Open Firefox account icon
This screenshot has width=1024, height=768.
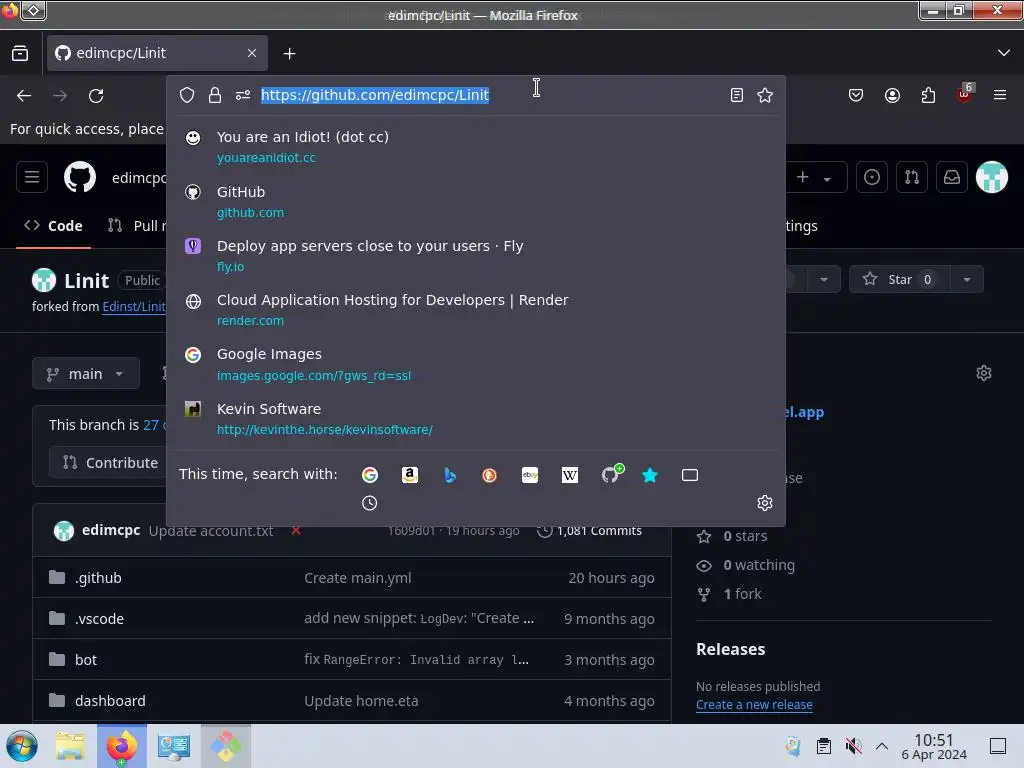coord(892,96)
